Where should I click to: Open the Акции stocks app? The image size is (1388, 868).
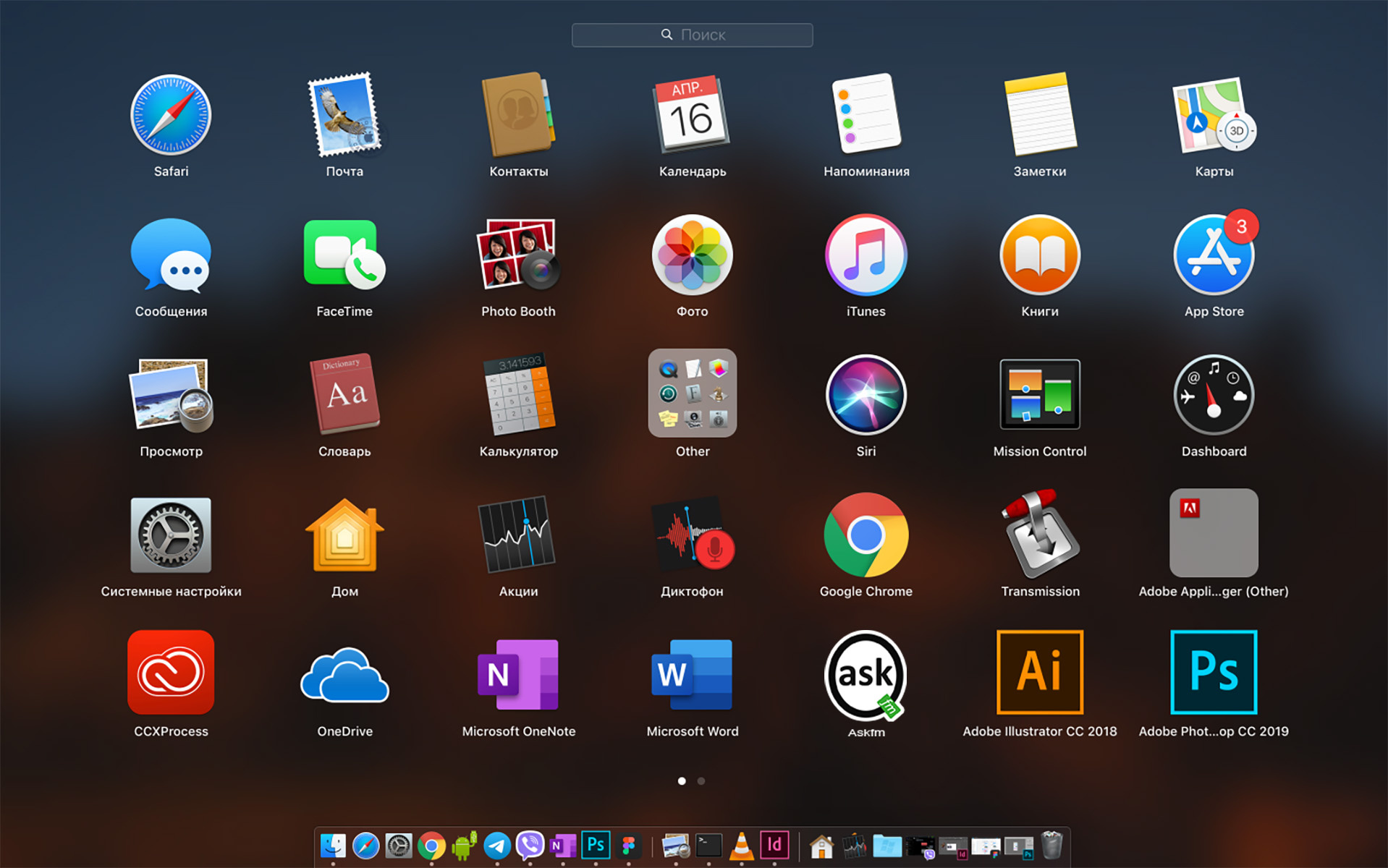pos(518,535)
